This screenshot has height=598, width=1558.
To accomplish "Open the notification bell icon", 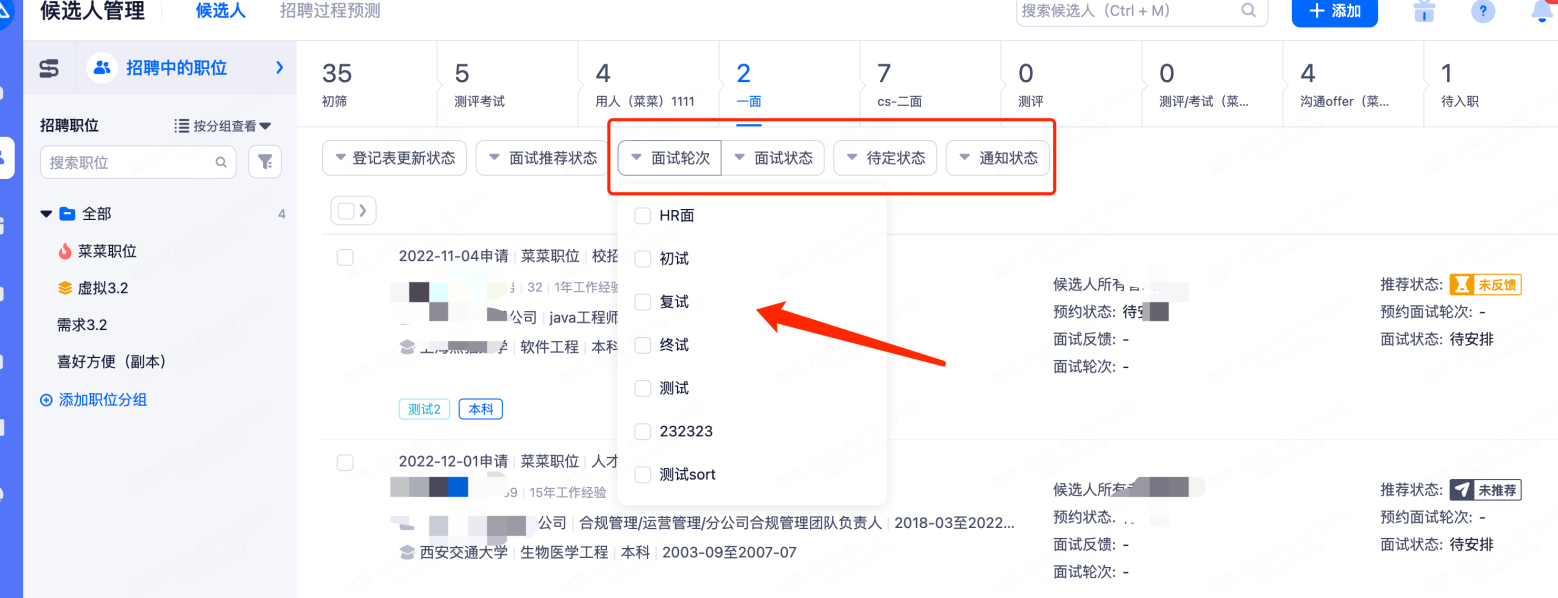I will (1542, 11).
